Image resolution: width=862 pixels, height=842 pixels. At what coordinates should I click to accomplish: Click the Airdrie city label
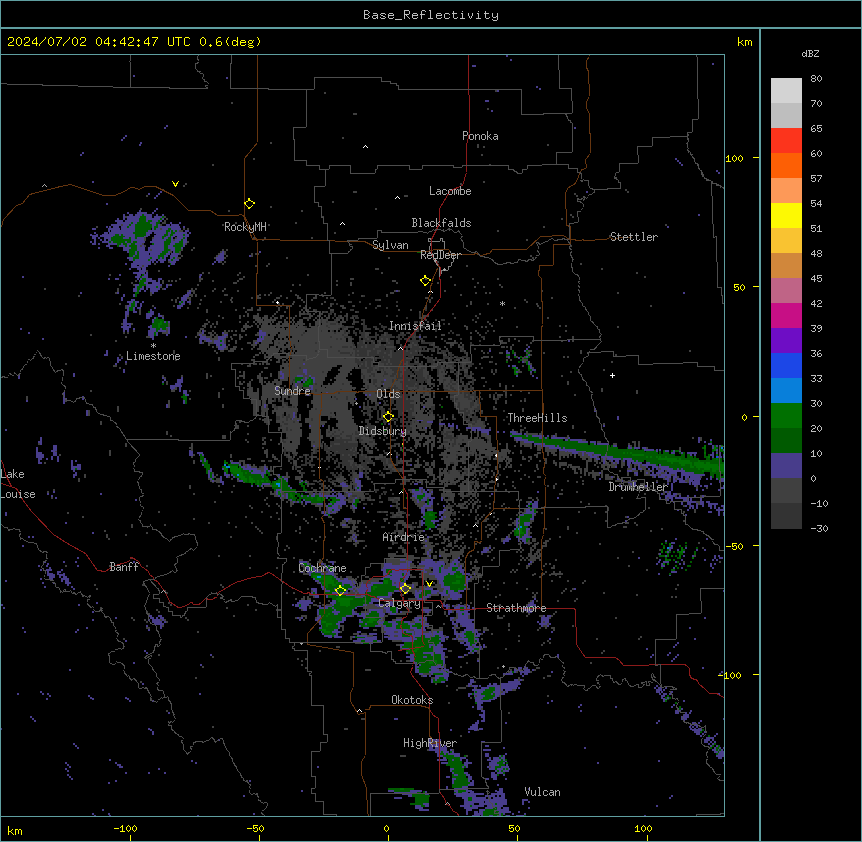(404, 537)
